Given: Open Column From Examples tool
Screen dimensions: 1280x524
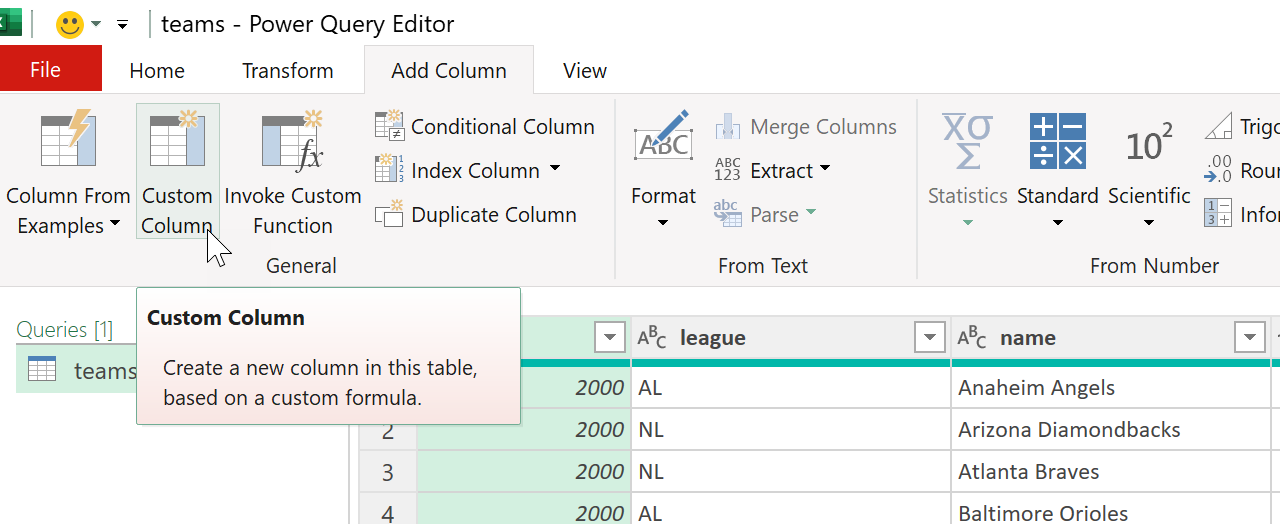Looking at the screenshot, I should (x=68, y=142).
